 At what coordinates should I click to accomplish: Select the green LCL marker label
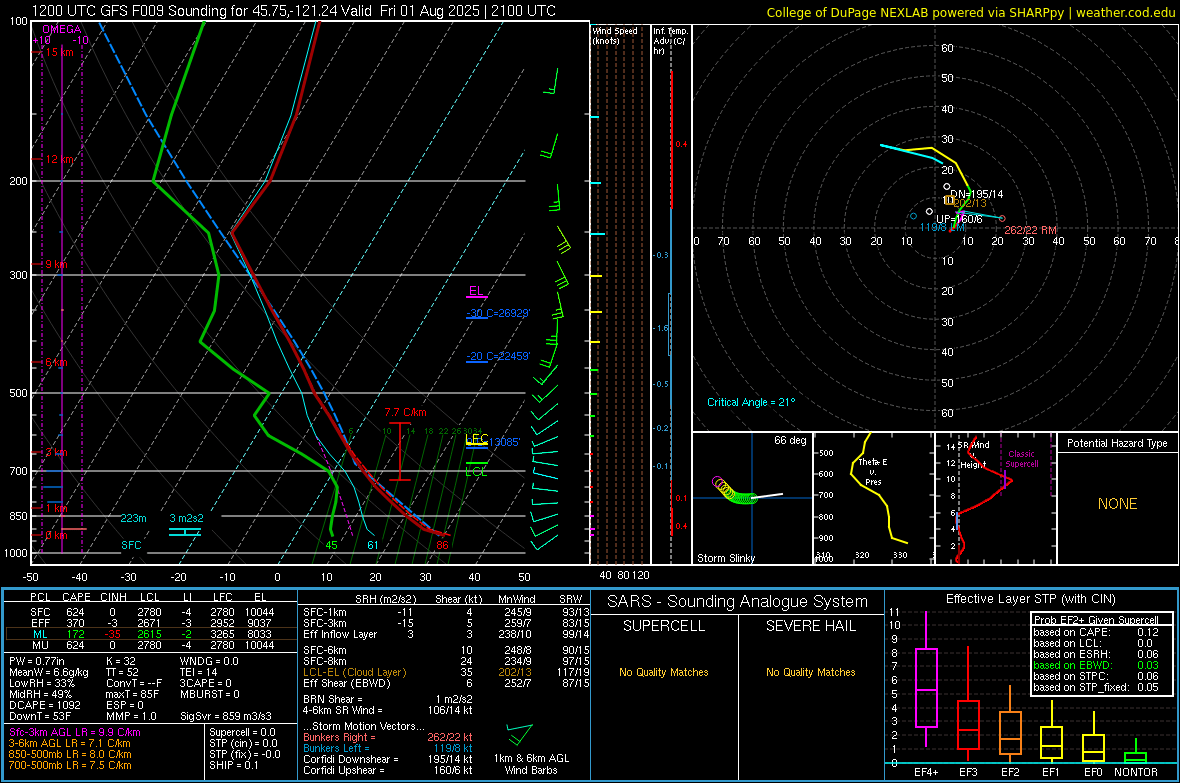[476, 471]
